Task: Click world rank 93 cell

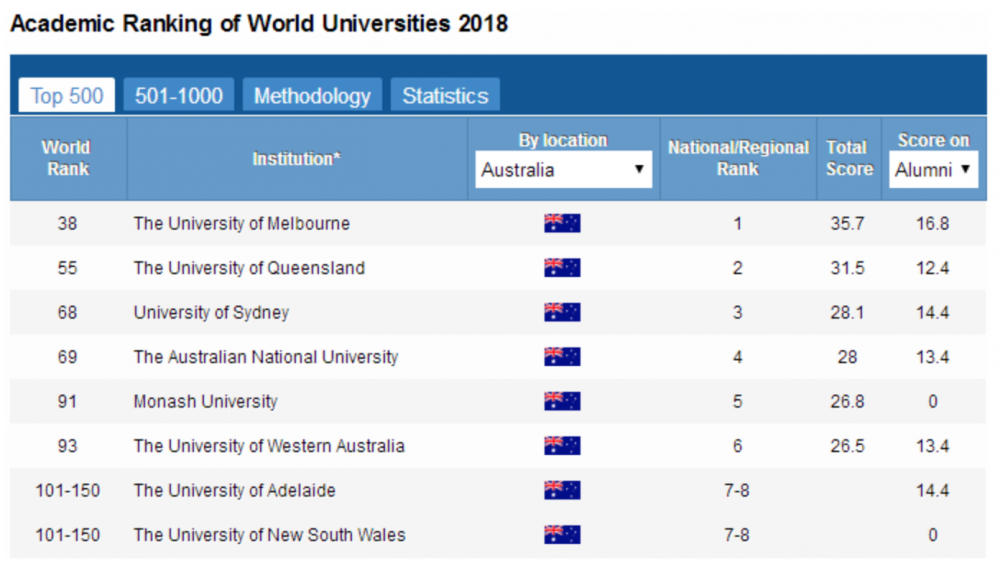Action: (x=67, y=446)
